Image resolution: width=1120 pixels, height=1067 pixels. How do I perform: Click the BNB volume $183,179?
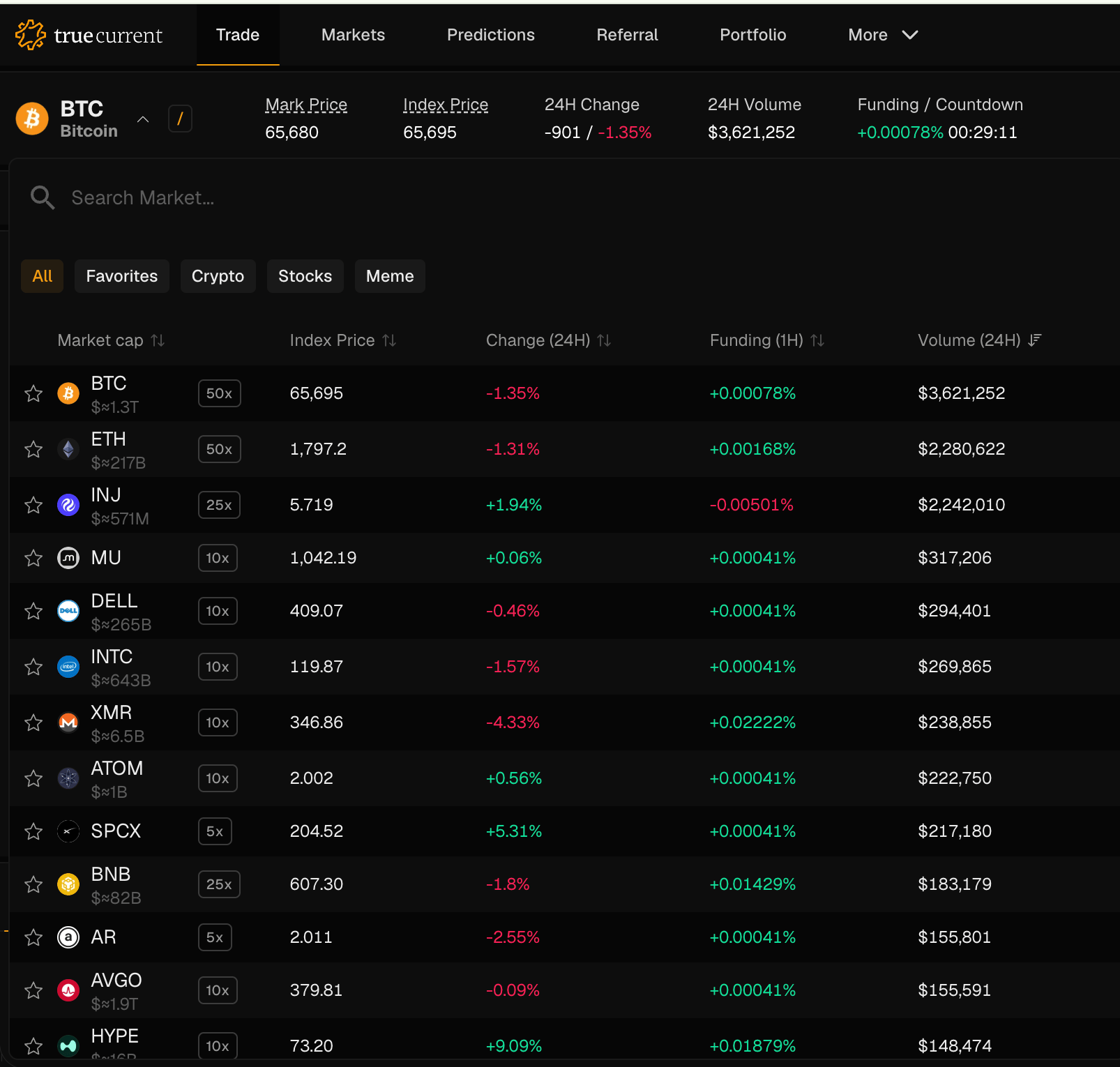point(955,884)
